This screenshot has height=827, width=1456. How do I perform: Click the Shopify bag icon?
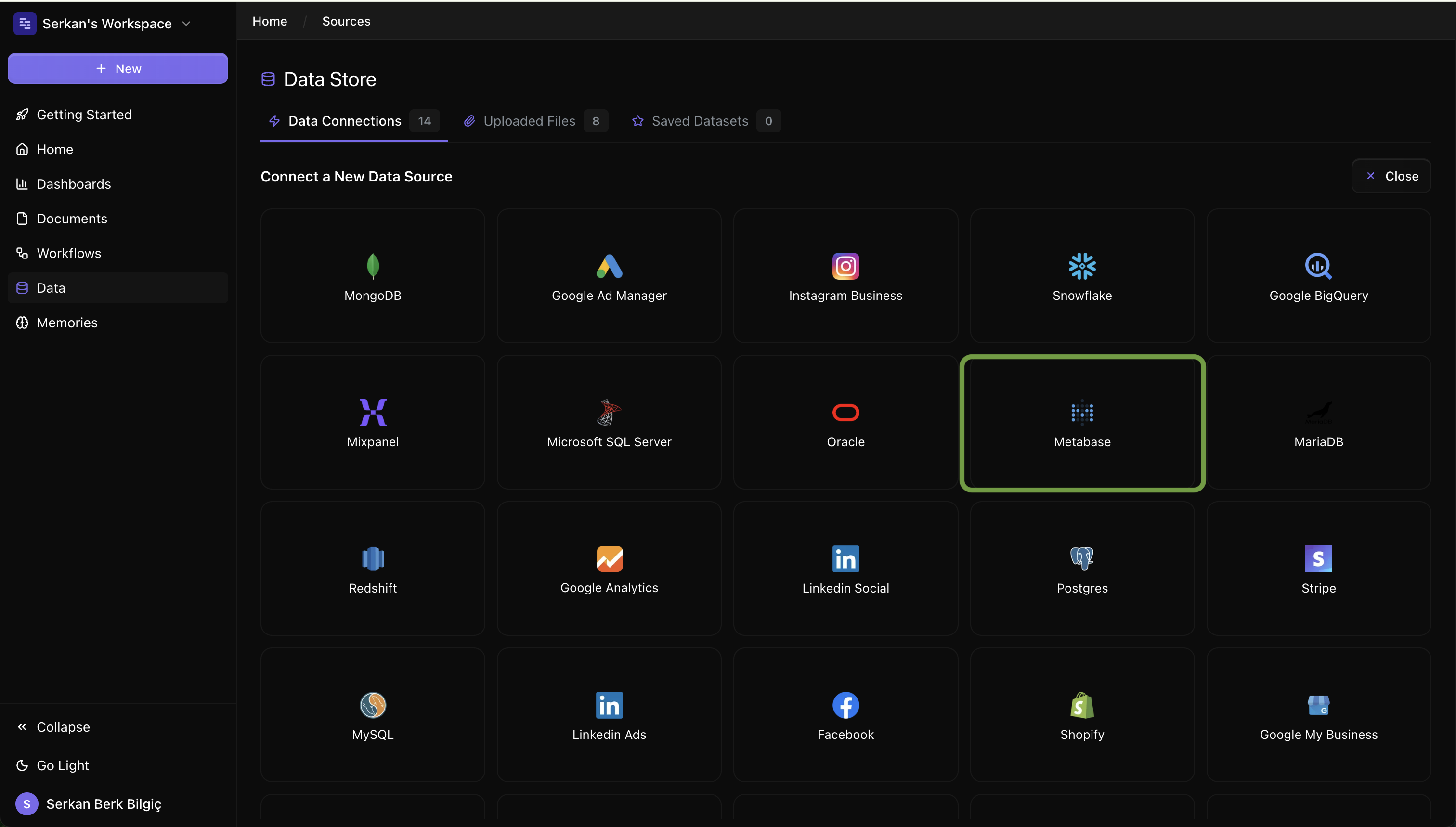pyautogui.click(x=1081, y=705)
